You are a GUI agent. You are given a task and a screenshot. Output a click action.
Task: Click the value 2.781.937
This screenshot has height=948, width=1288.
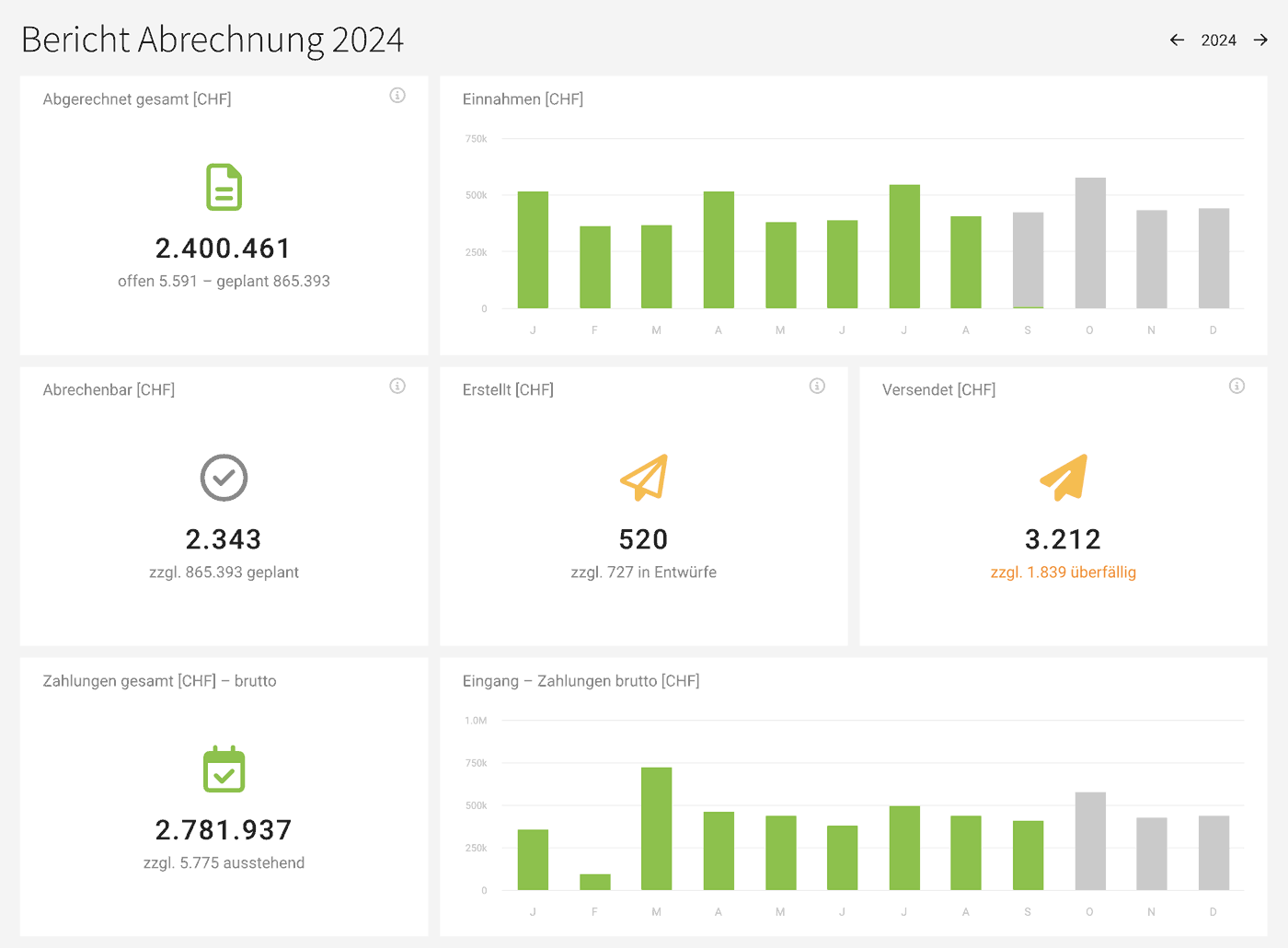[x=224, y=830]
